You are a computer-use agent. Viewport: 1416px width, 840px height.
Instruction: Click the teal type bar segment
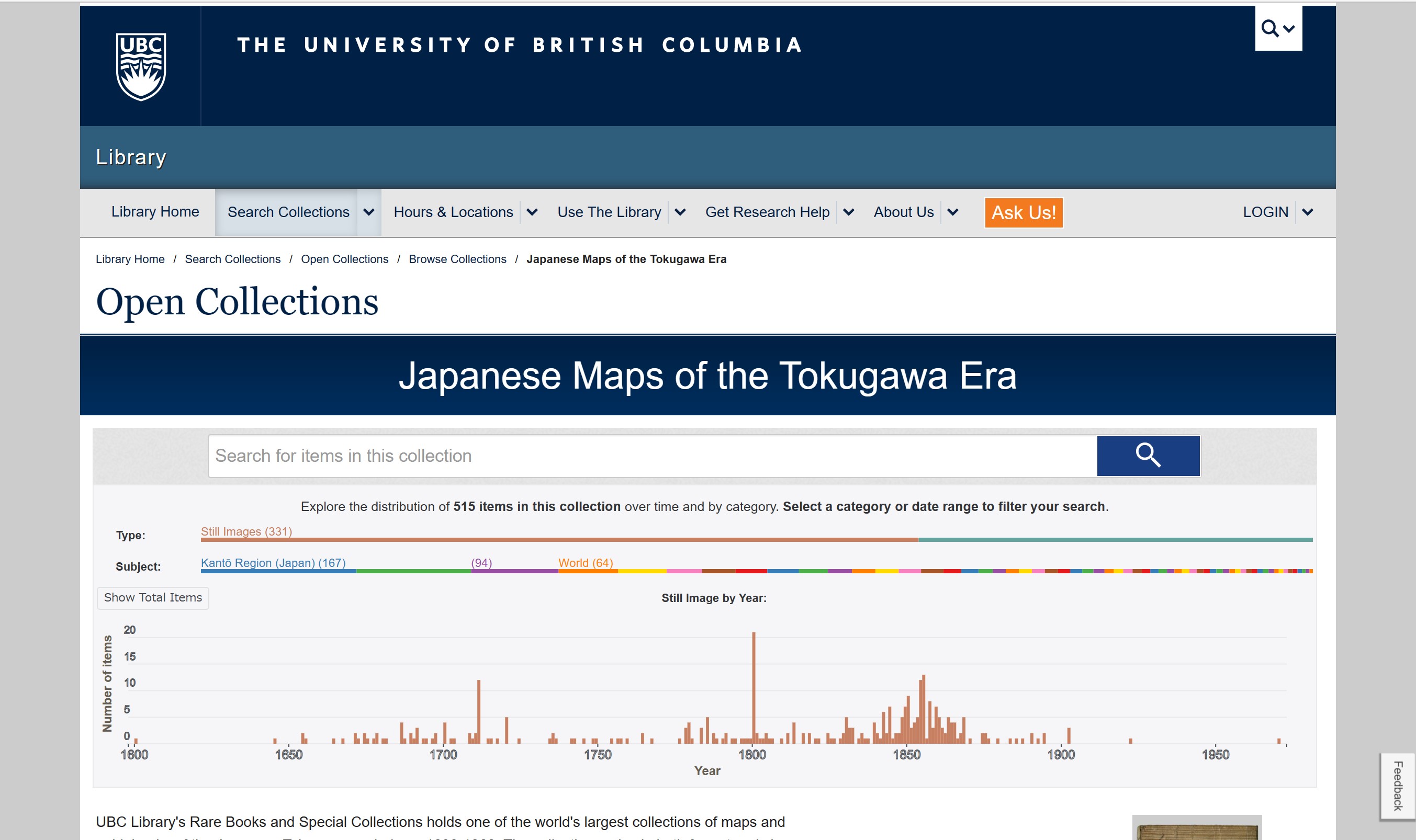[1115, 540]
